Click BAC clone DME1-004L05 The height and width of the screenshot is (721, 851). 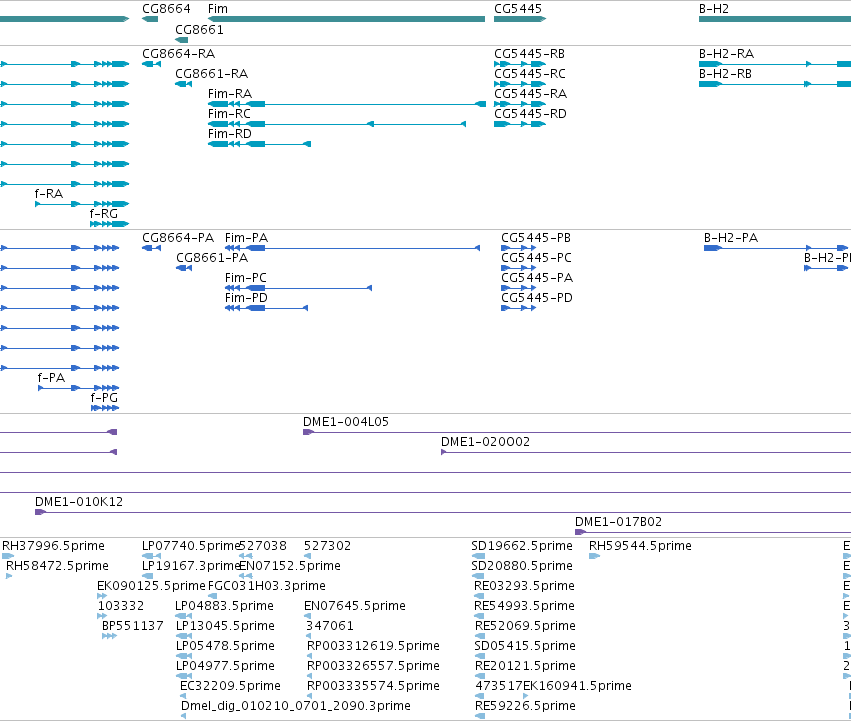tap(346, 422)
